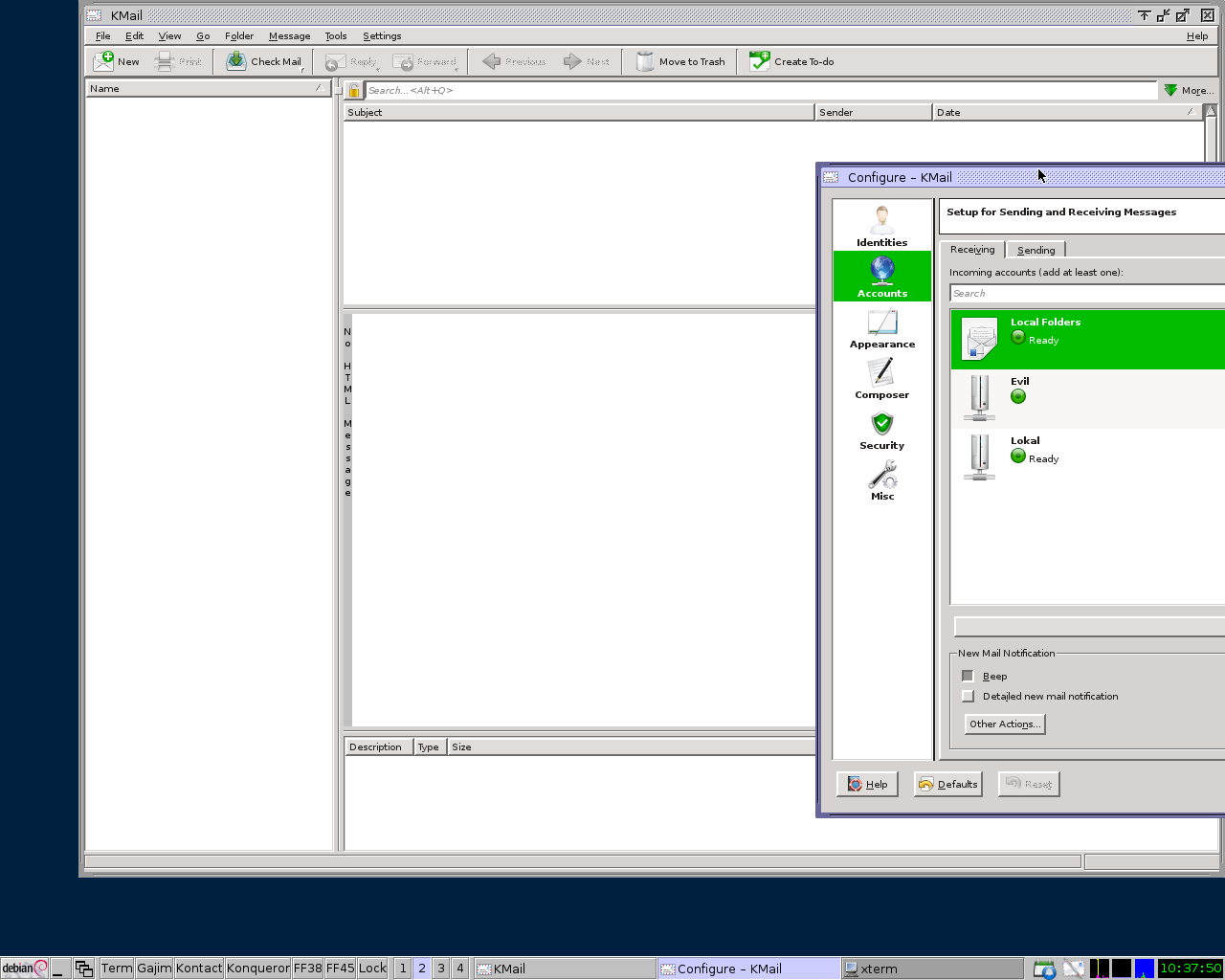Screen dimensions: 1225x980
Task: Open Identities configuration page
Action: [882, 226]
